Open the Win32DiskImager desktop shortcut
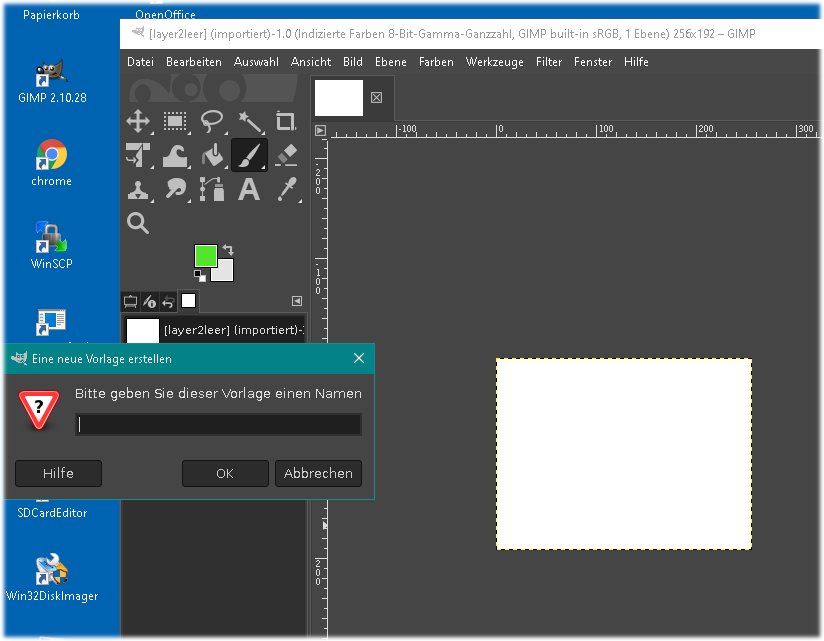Screen dimensions: 824x641 pyautogui.click(x=52, y=577)
